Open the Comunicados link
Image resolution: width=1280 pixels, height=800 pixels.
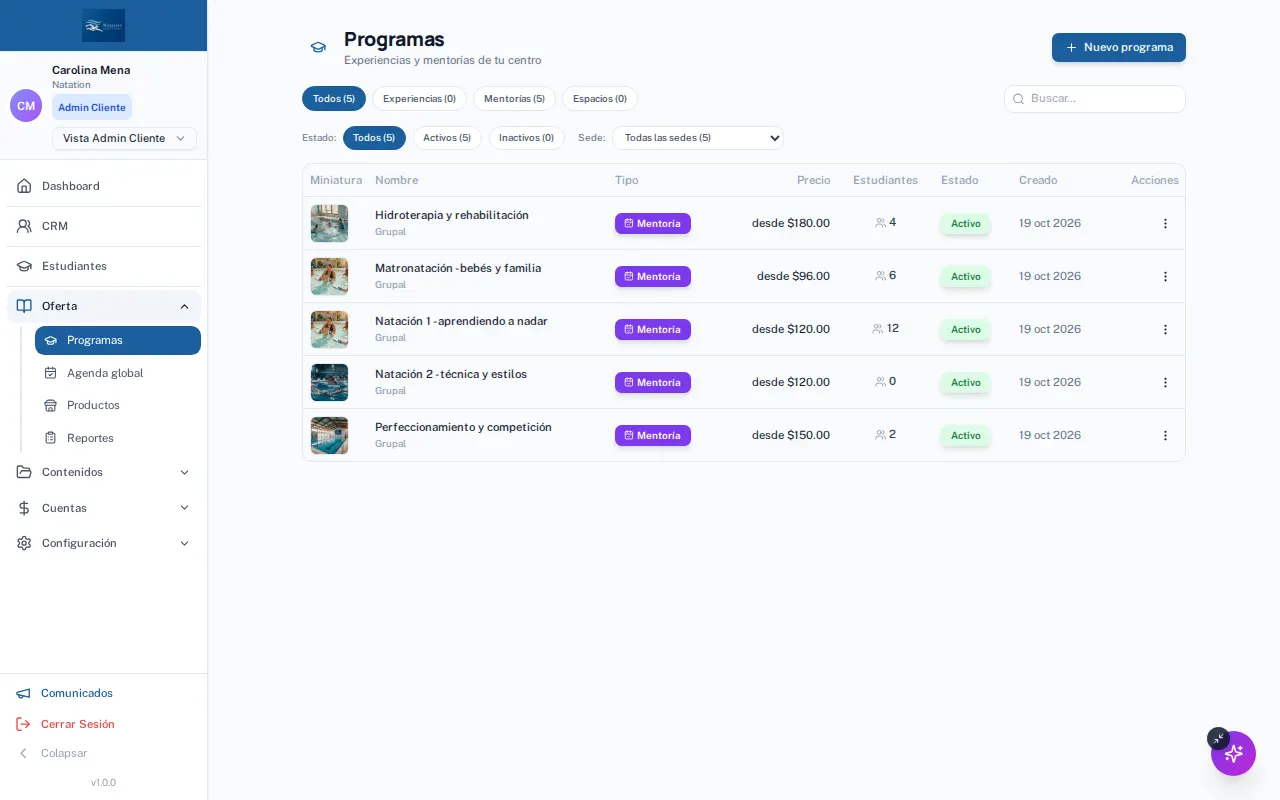click(x=77, y=693)
